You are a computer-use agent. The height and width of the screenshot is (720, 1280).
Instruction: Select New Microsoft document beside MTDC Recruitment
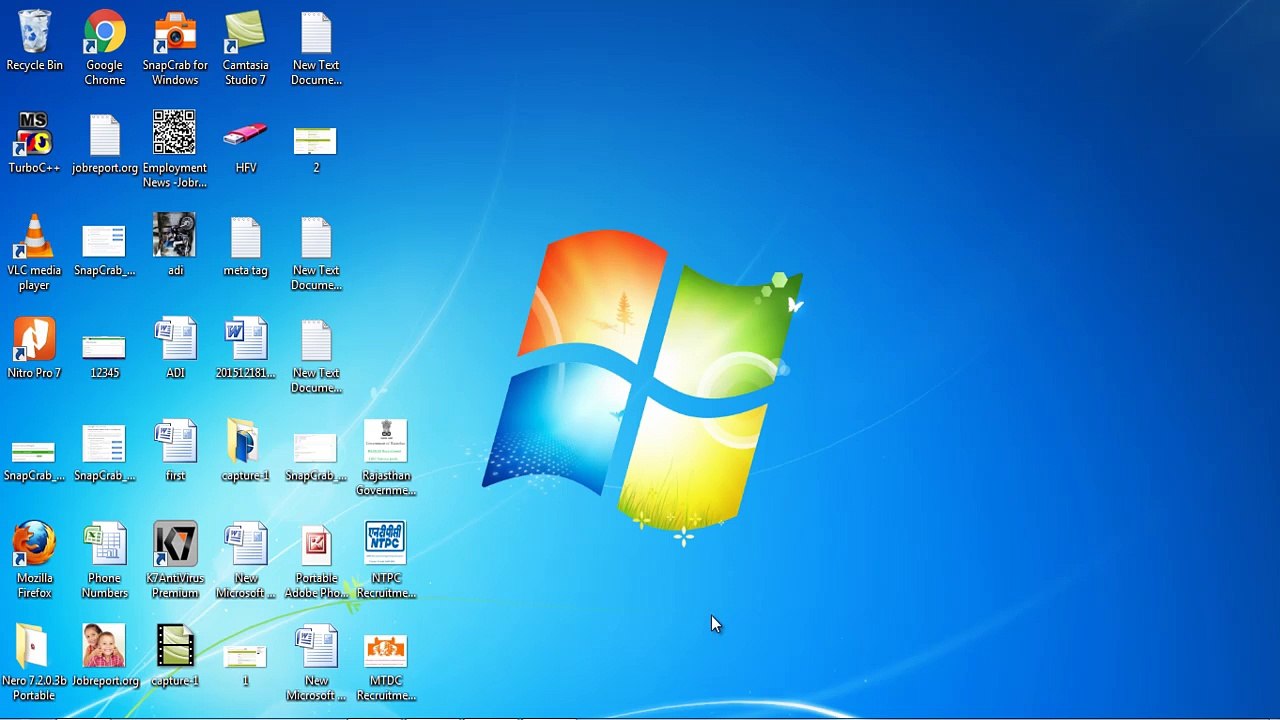pyautogui.click(x=316, y=663)
